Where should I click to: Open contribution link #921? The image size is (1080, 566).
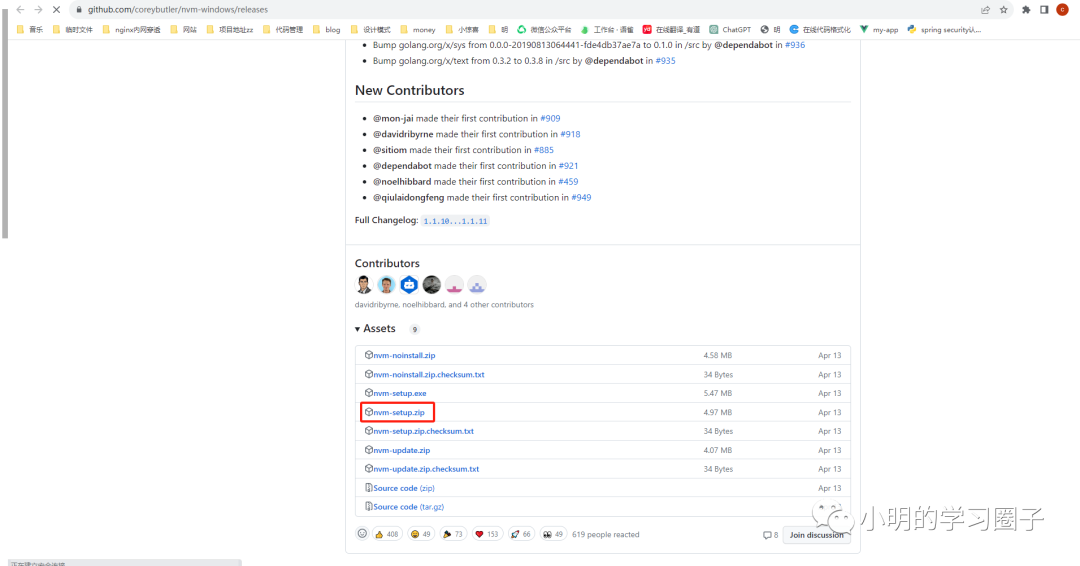click(568, 166)
